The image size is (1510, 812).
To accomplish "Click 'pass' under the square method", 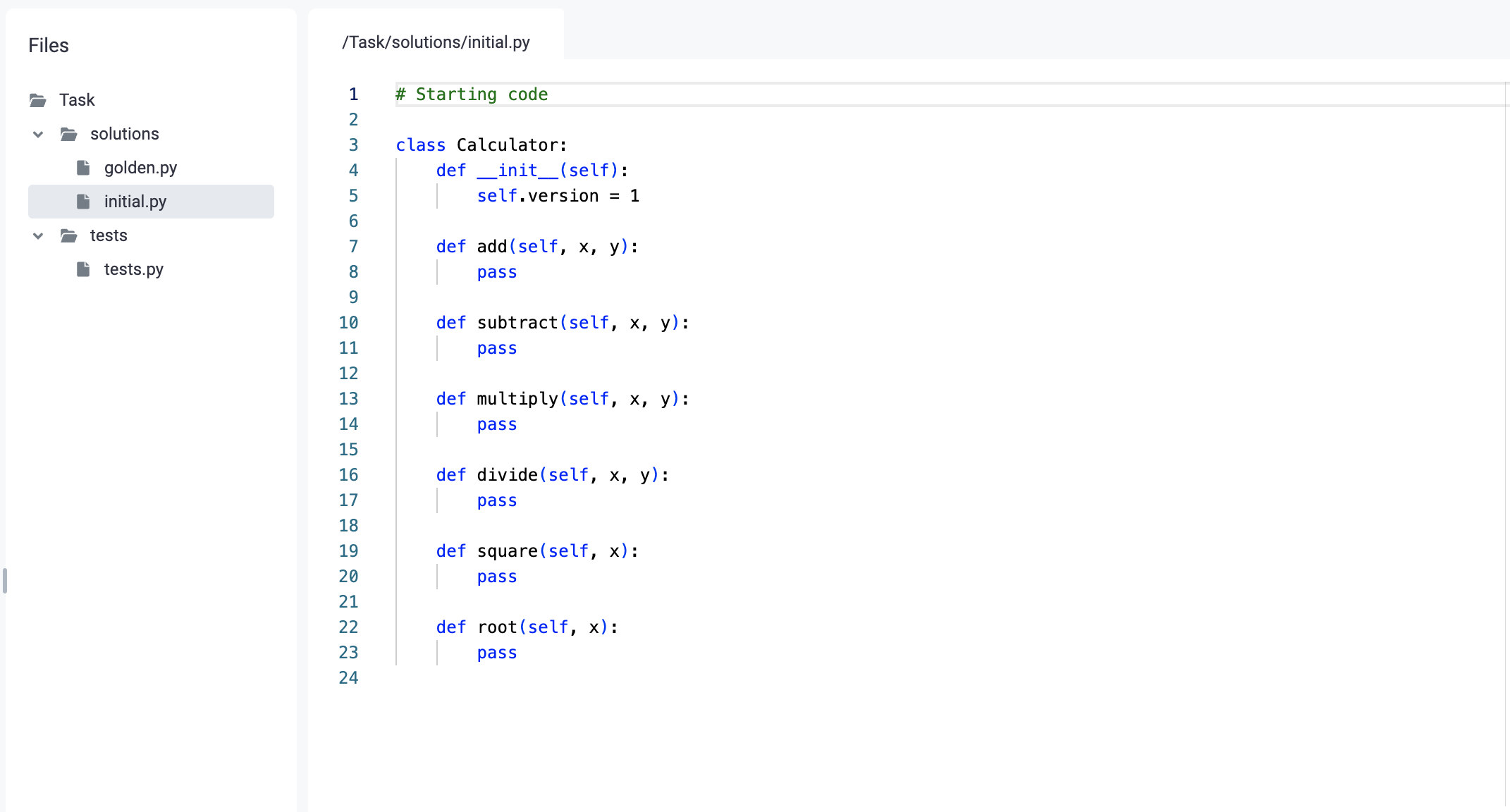I will 497,577.
